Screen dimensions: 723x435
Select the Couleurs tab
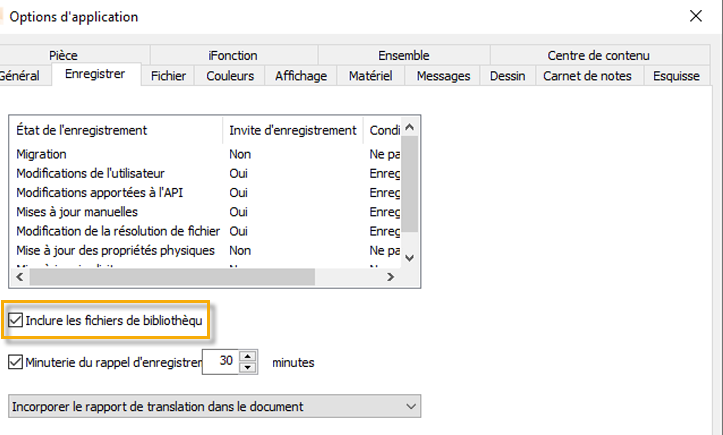tap(230, 76)
